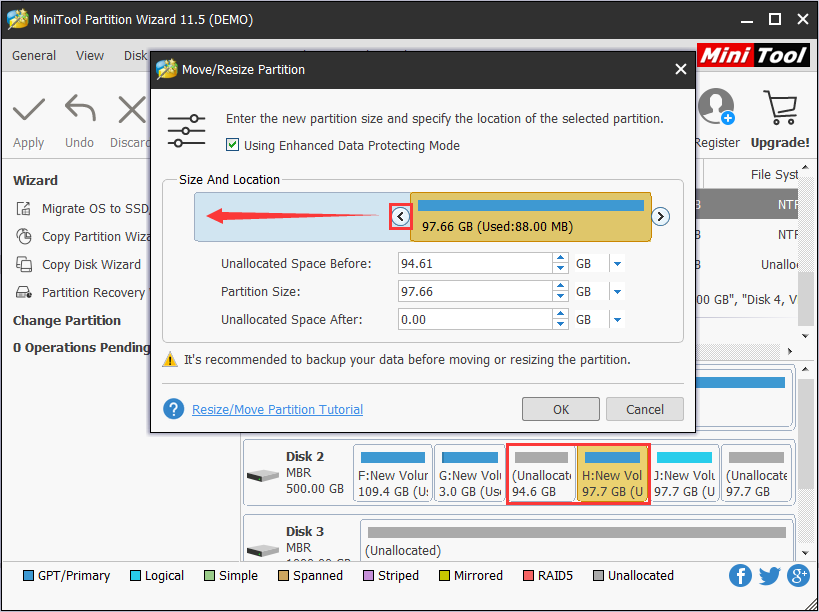Click the Register user icon

716,107
